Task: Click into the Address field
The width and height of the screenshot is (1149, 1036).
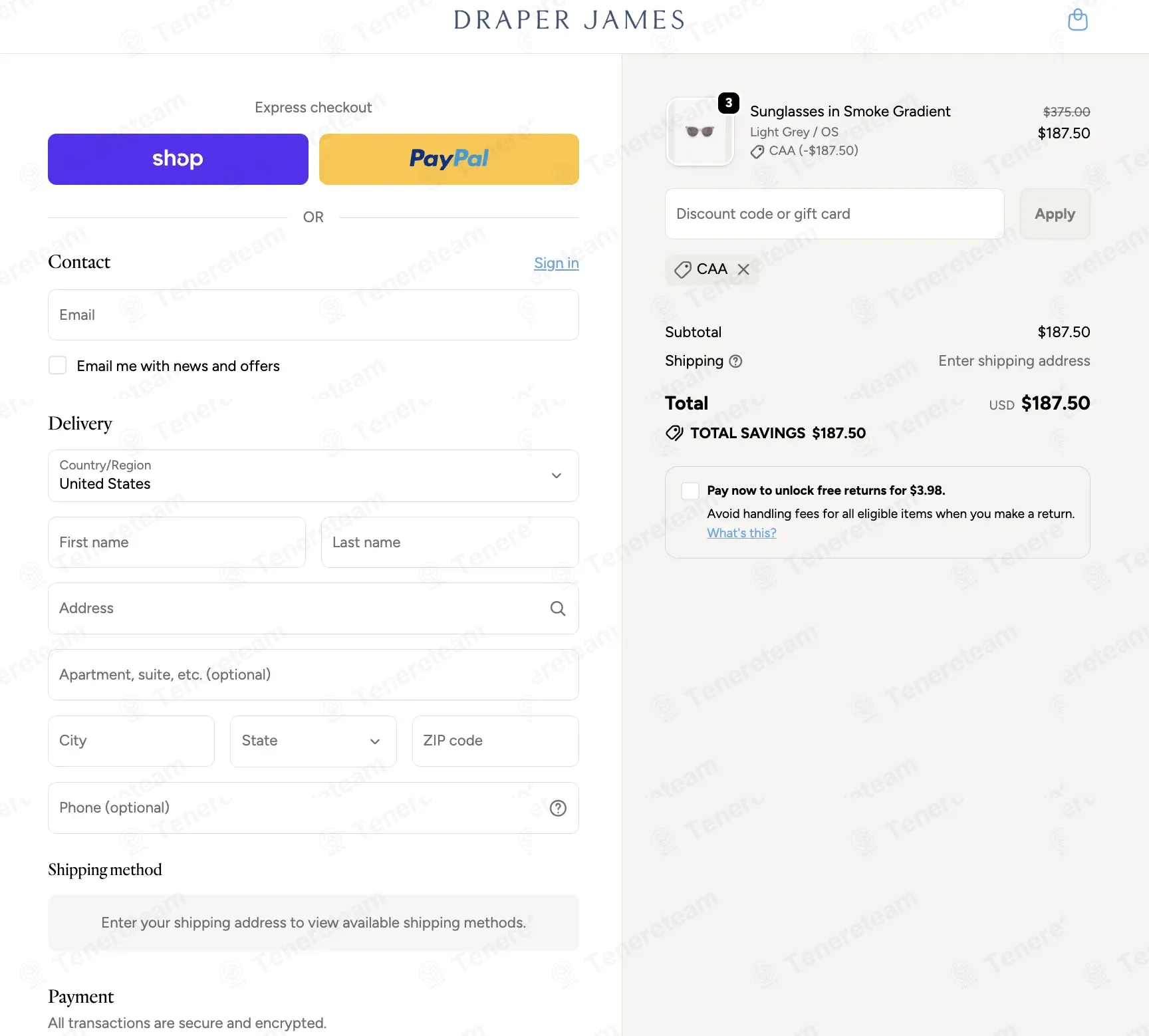Action: tap(313, 608)
